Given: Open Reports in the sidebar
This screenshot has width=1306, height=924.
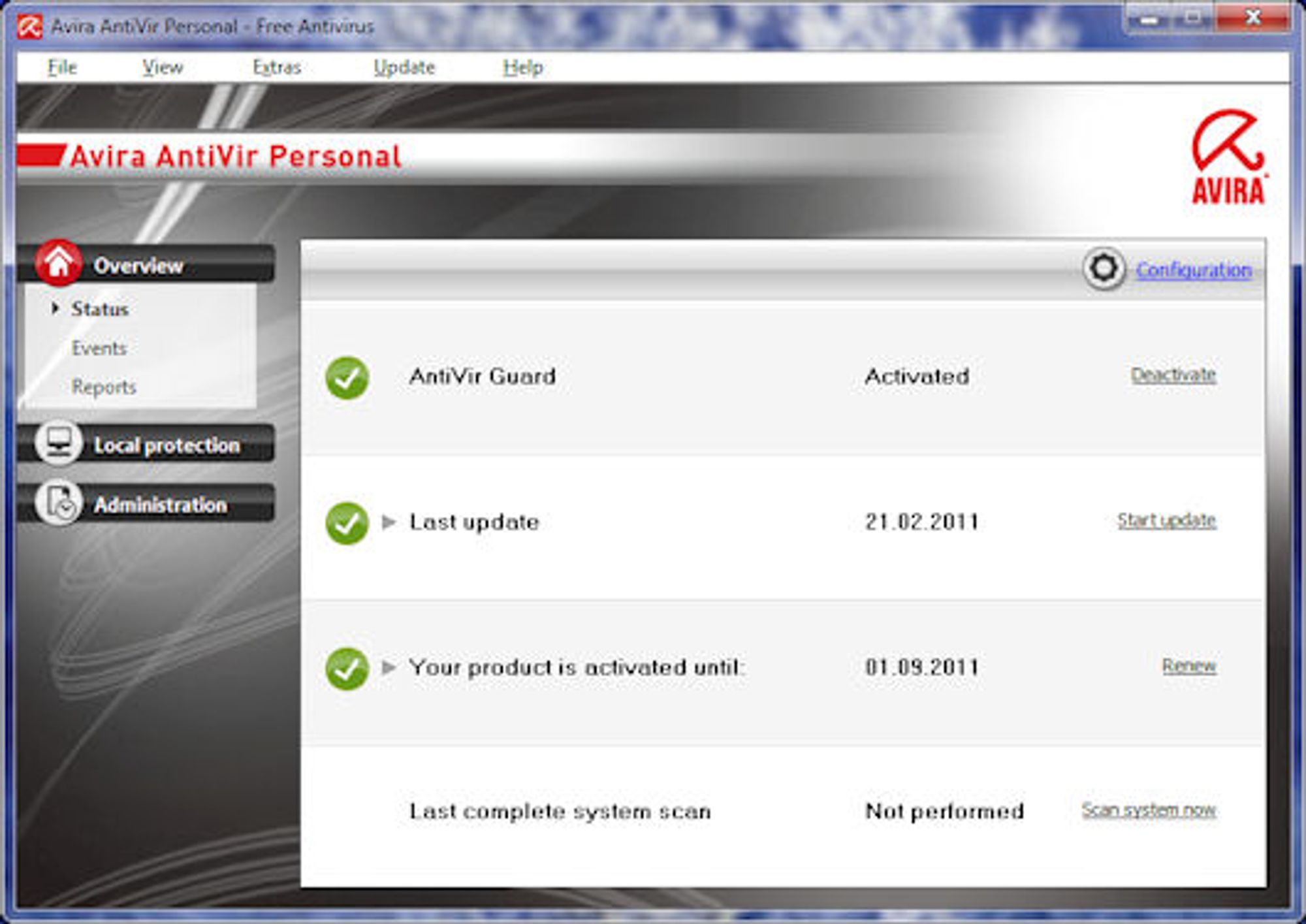Looking at the screenshot, I should pyautogui.click(x=104, y=387).
